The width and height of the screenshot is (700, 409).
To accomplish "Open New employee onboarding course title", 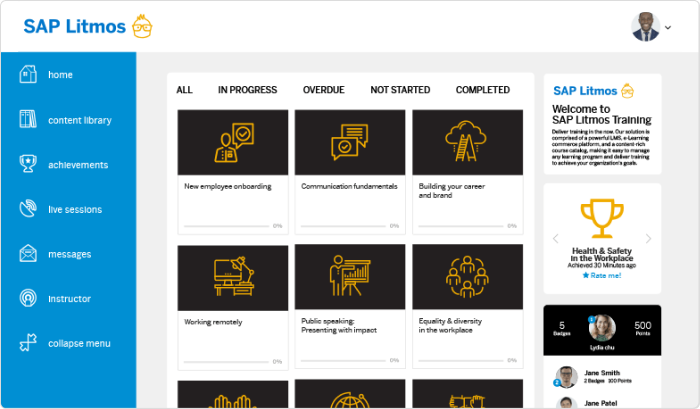I will [x=228, y=186].
